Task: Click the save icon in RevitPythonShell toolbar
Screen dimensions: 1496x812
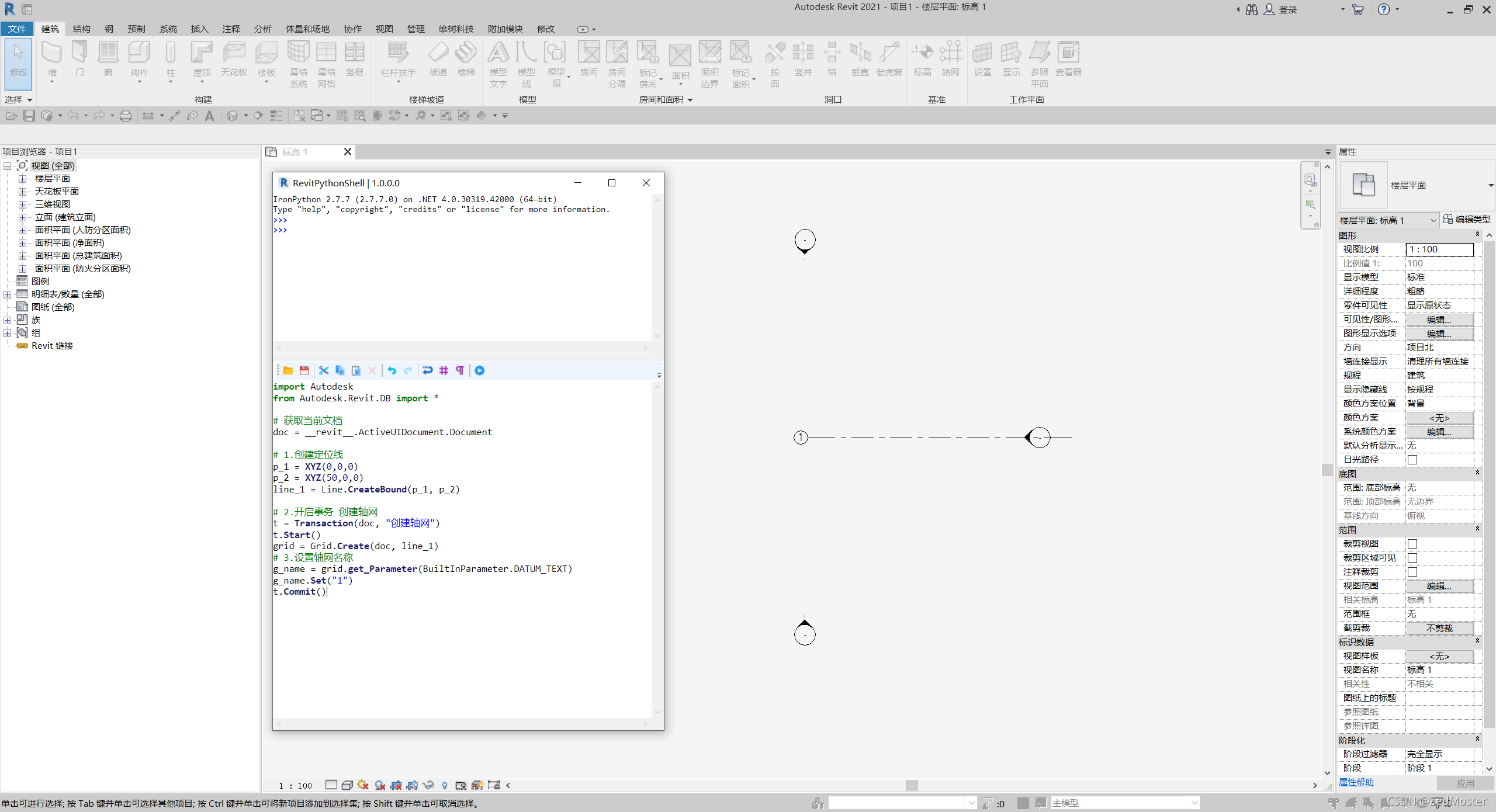Action: [x=304, y=370]
